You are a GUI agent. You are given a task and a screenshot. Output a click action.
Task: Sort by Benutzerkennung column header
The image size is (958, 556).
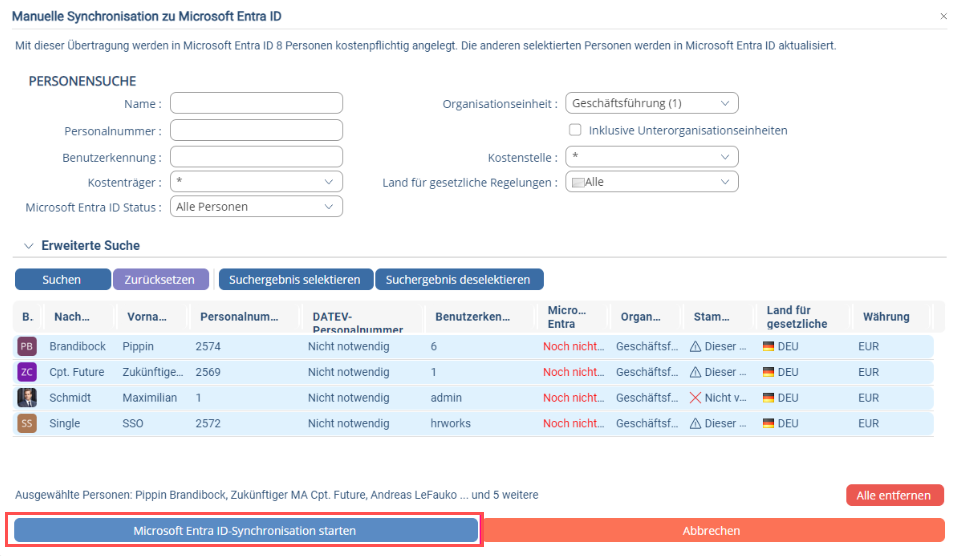(473, 316)
